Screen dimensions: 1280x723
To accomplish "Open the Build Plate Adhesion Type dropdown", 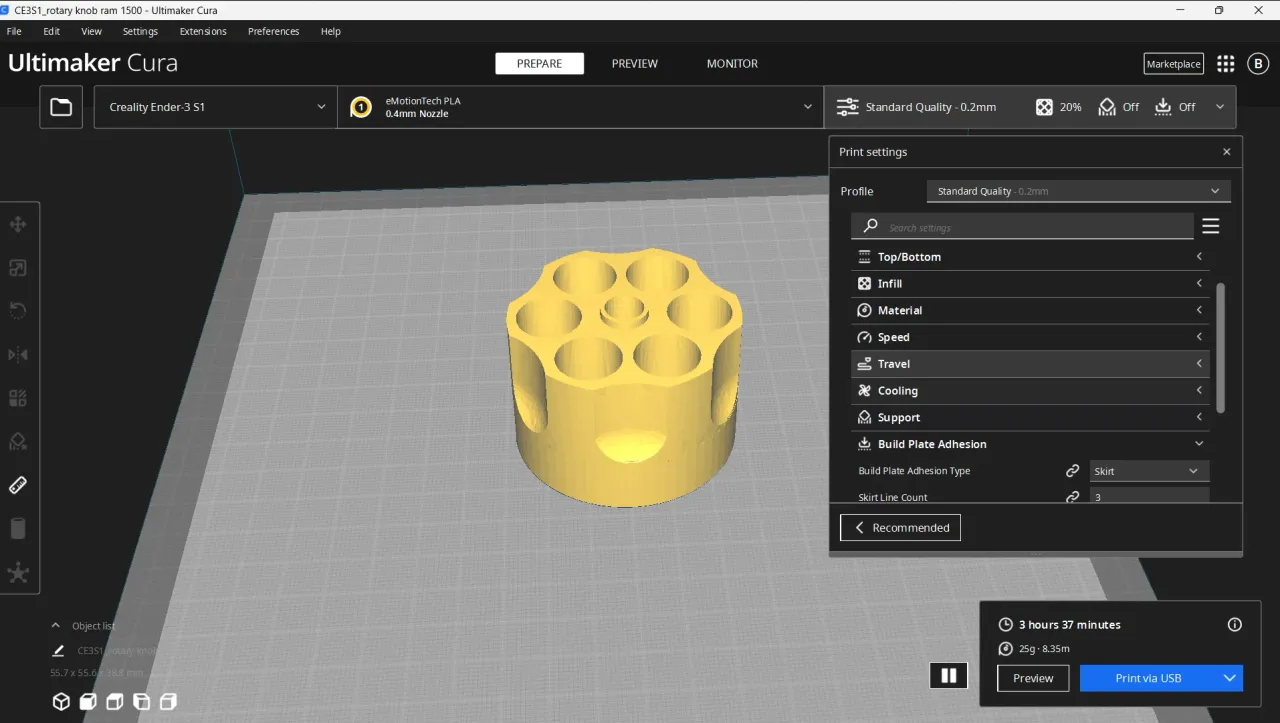I will tap(1148, 470).
